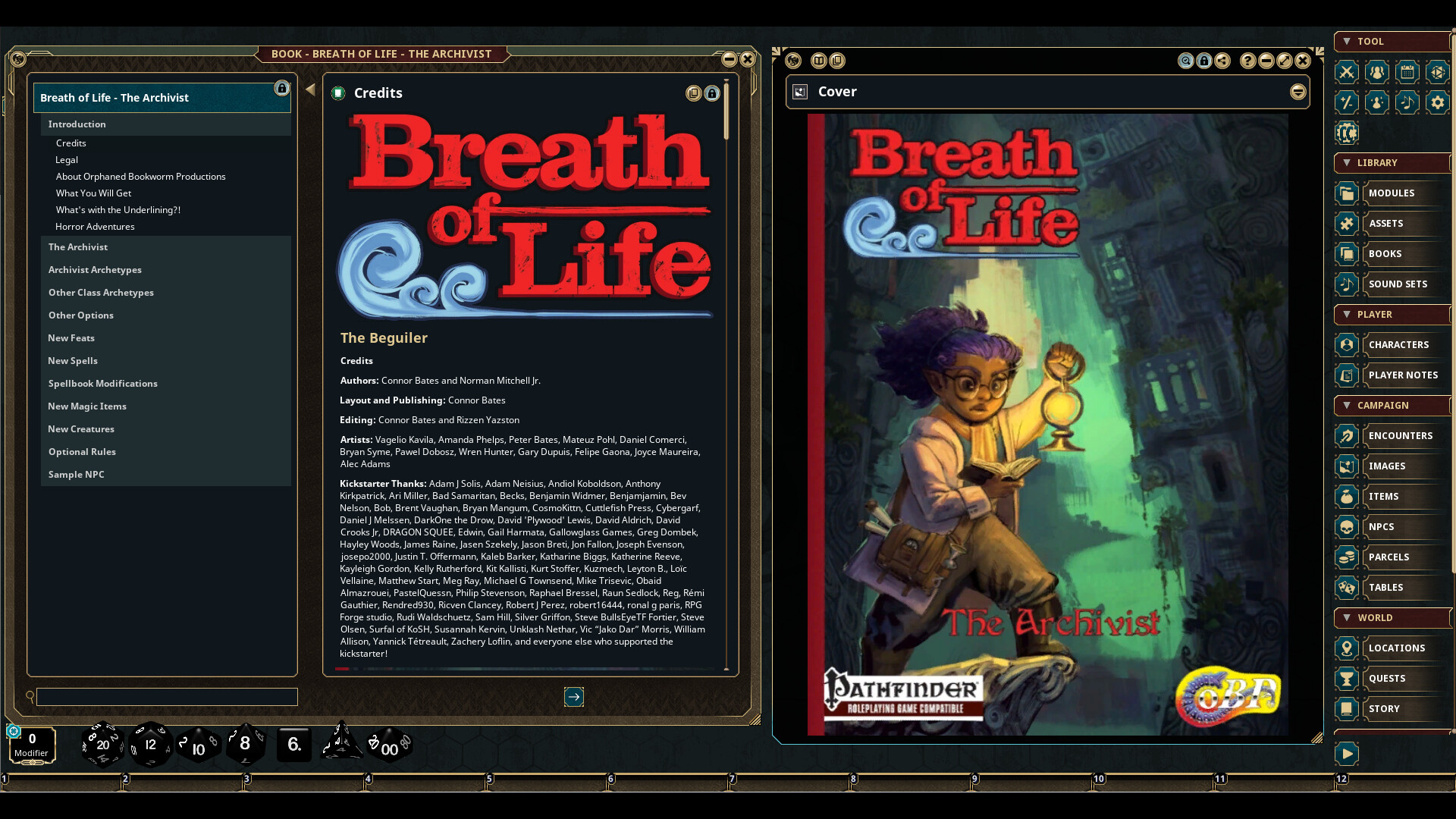Go to the next page arrow button
Viewport: 1456px width, 819px height.
pos(574,697)
